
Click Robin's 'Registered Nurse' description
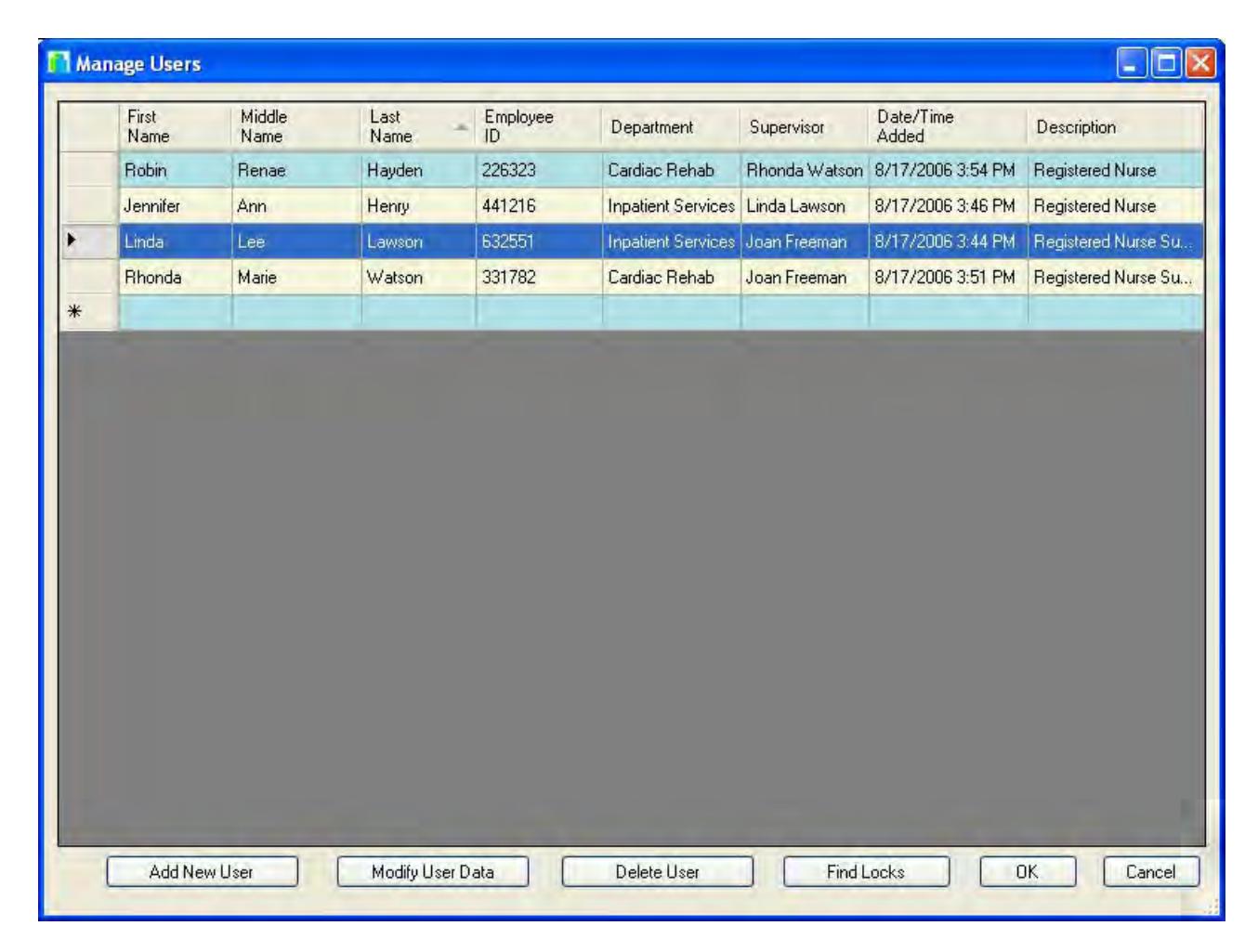tap(1116, 171)
